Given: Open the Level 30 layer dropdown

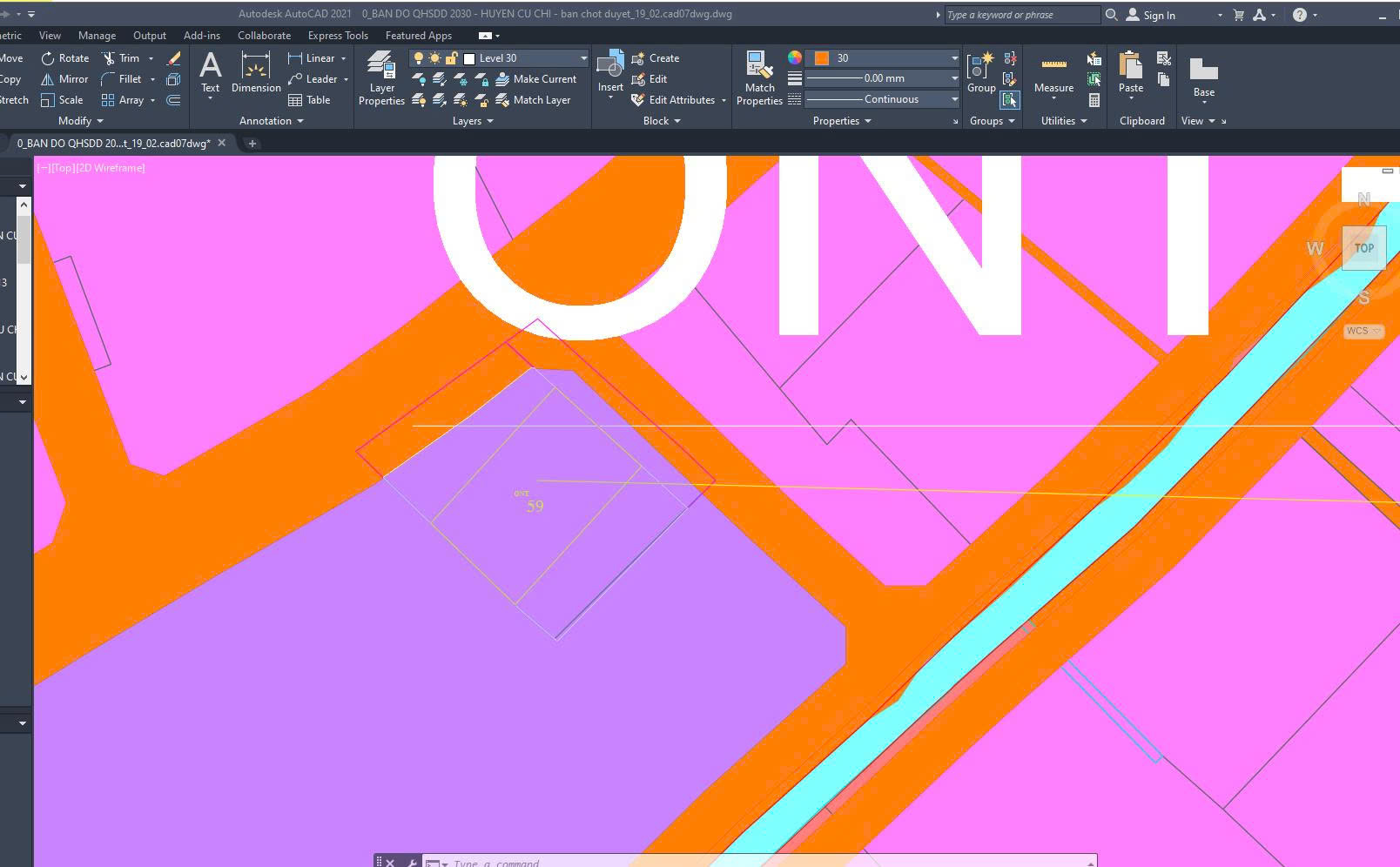Looking at the screenshot, I should pos(583,58).
